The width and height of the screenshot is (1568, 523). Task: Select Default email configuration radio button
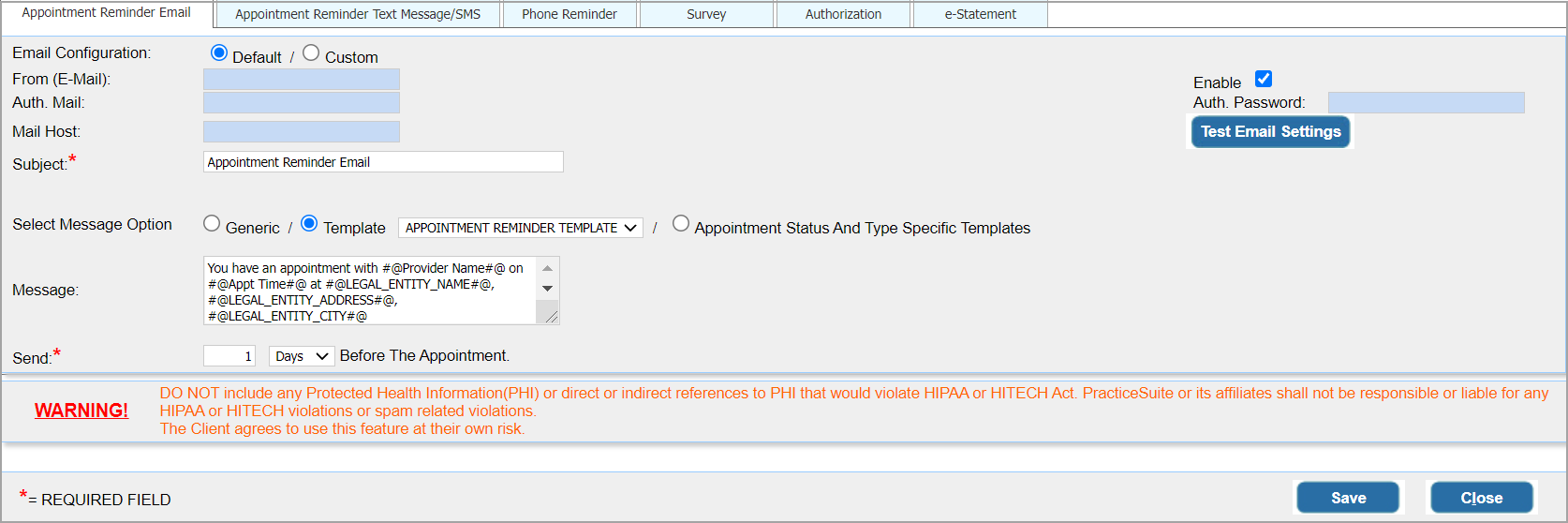(x=219, y=53)
